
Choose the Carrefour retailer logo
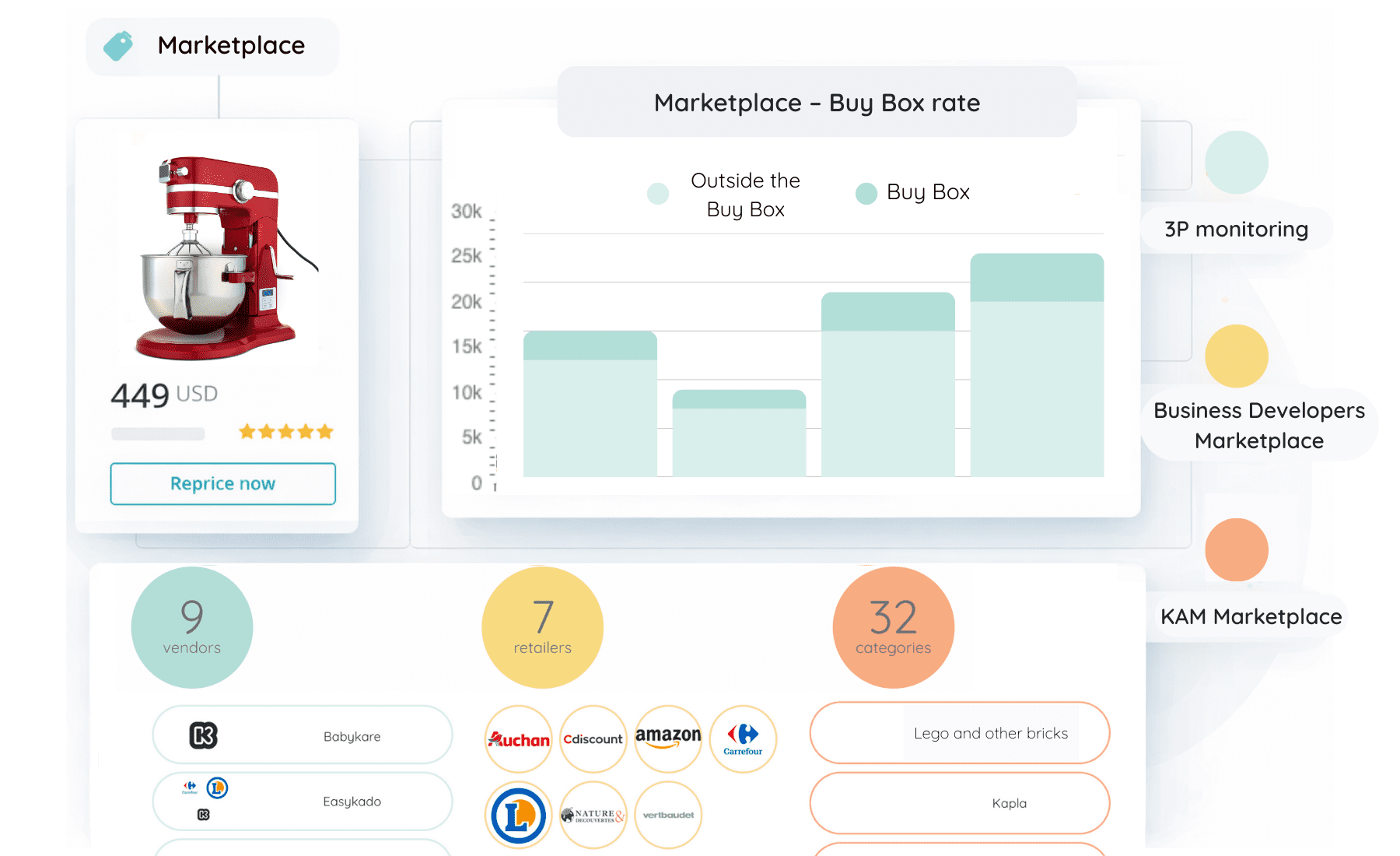[743, 738]
